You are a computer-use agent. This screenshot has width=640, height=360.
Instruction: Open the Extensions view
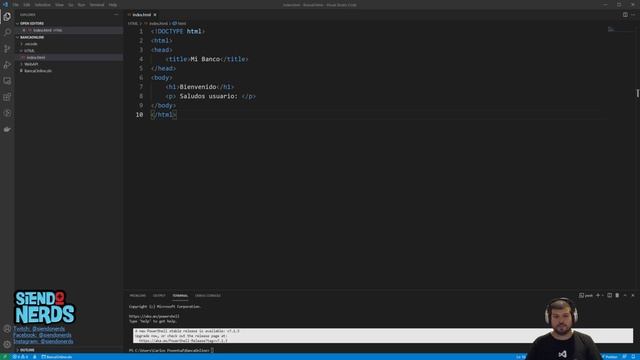[x=7, y=97]
